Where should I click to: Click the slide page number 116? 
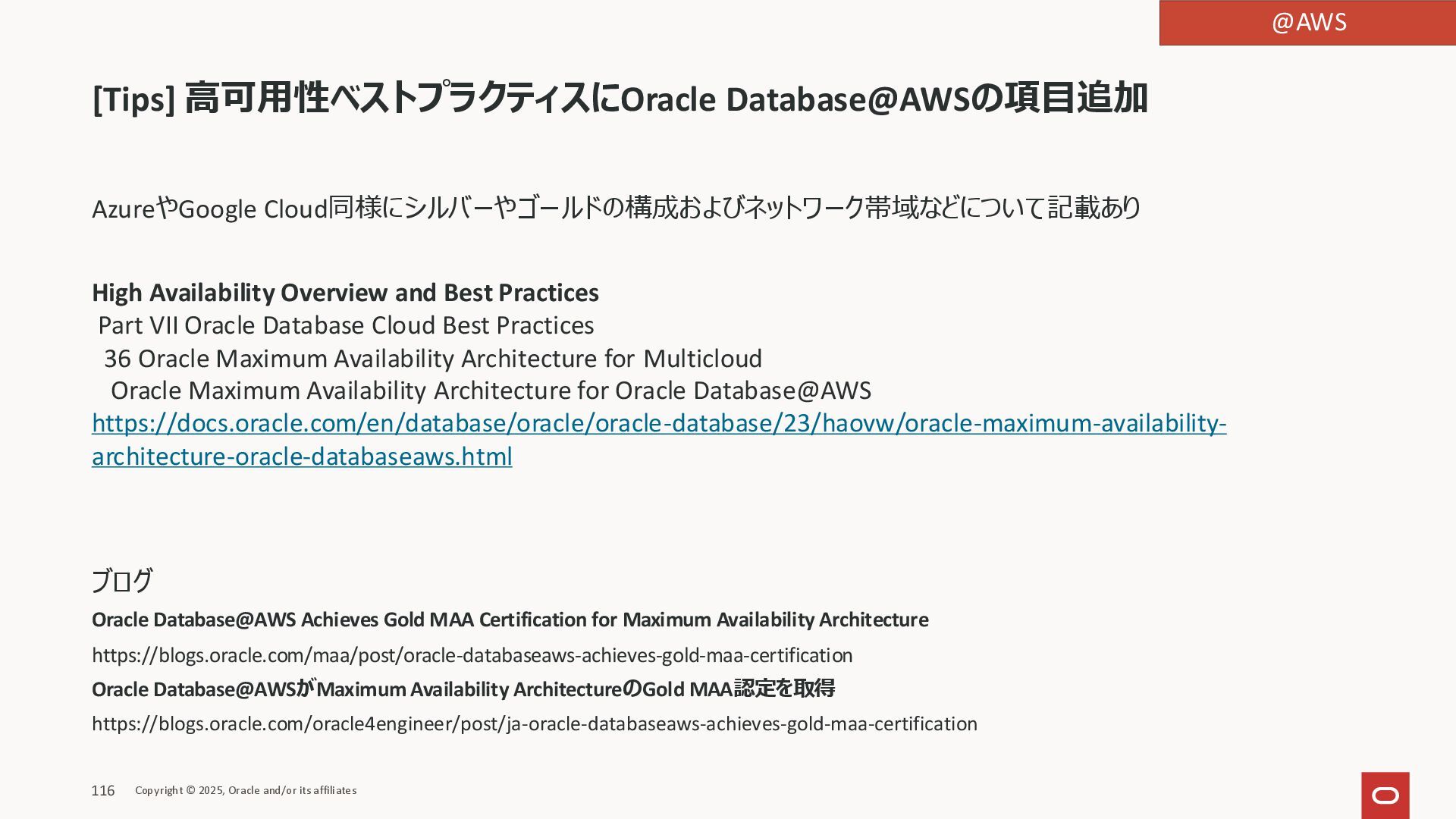[103, 791]
